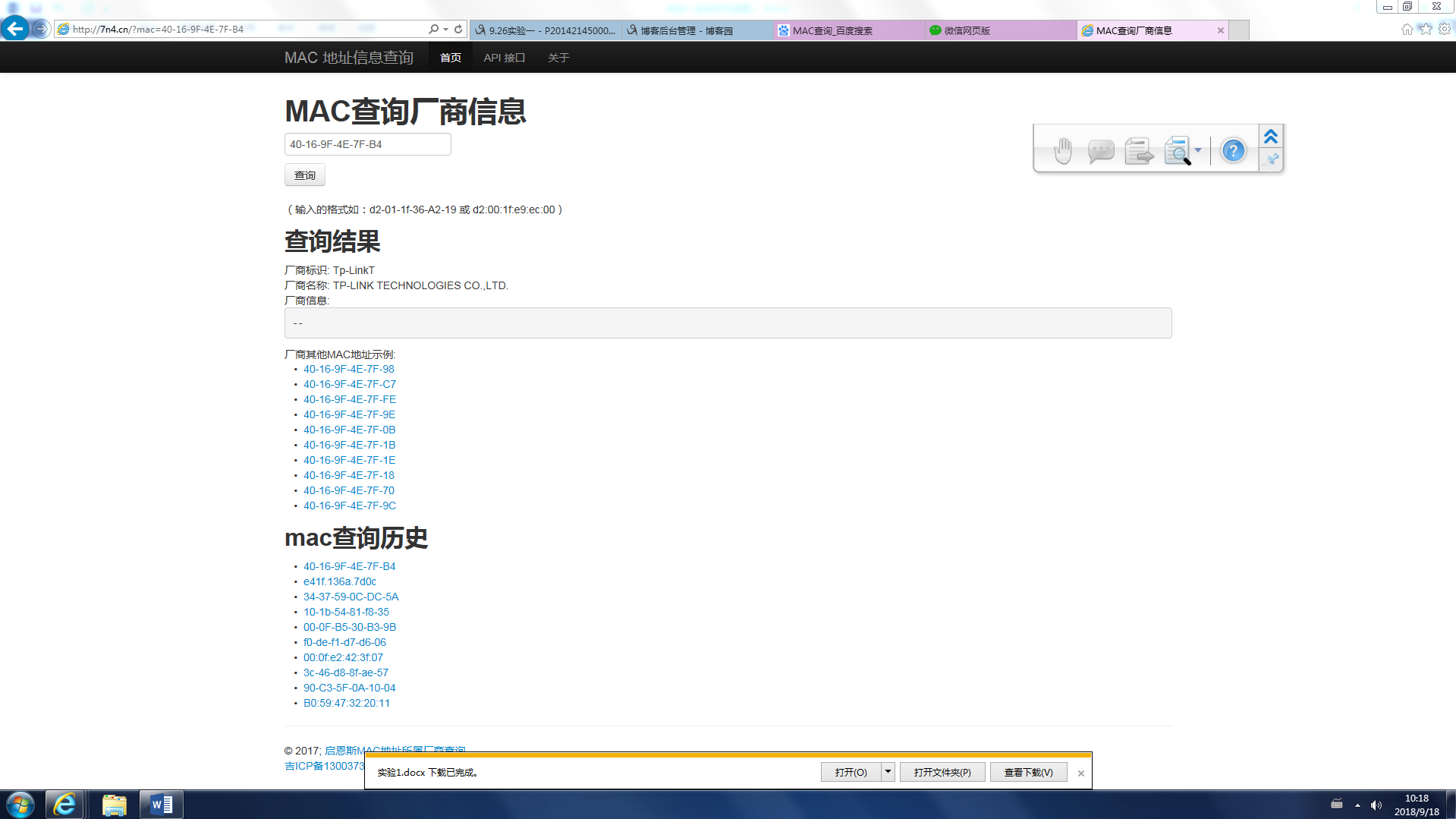
Task: Expand the 打开 button dropdown arrow
Action: coord(888,772)
